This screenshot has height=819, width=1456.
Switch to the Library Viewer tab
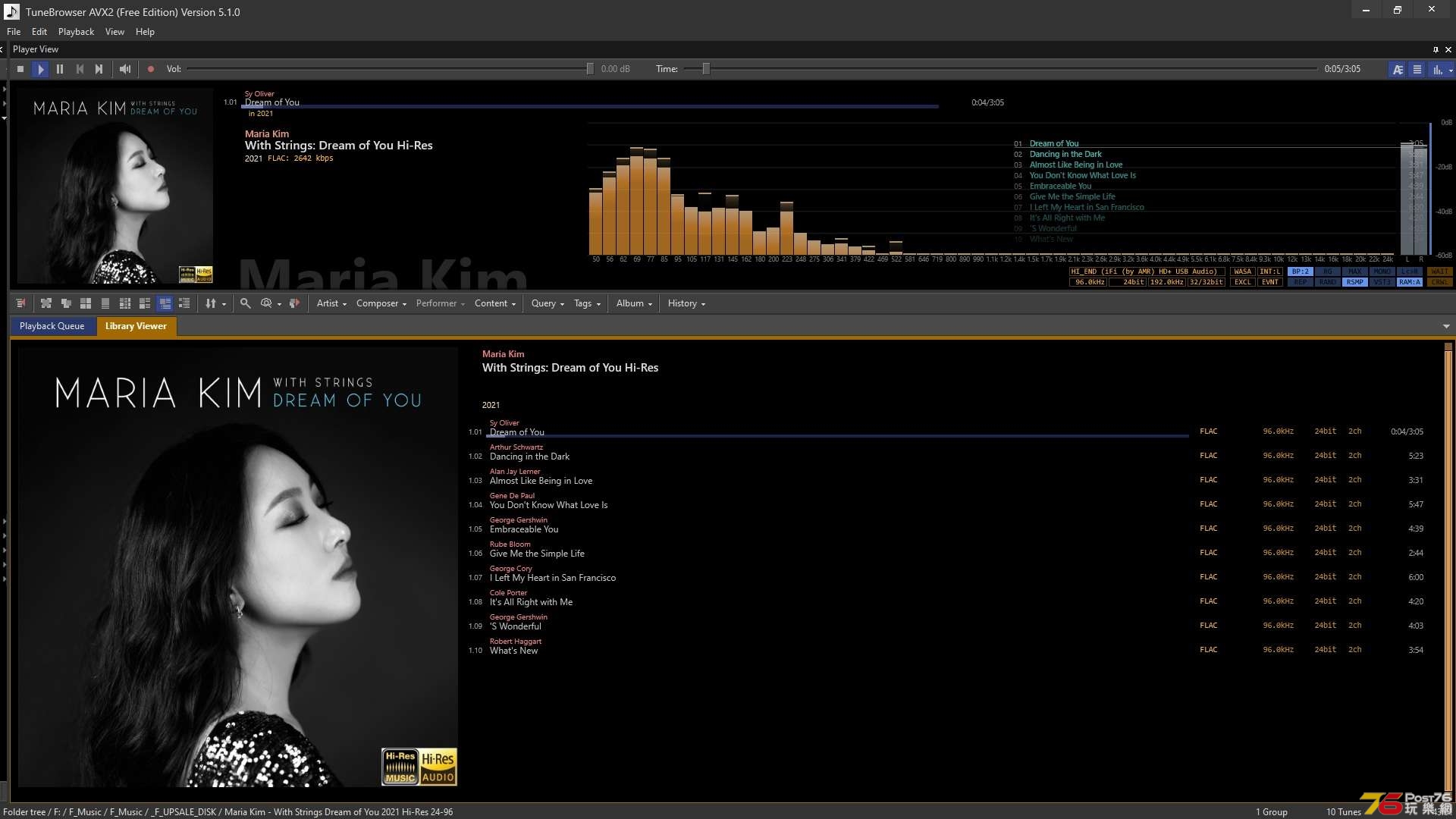pyautogui.click(x=136, y=326)
